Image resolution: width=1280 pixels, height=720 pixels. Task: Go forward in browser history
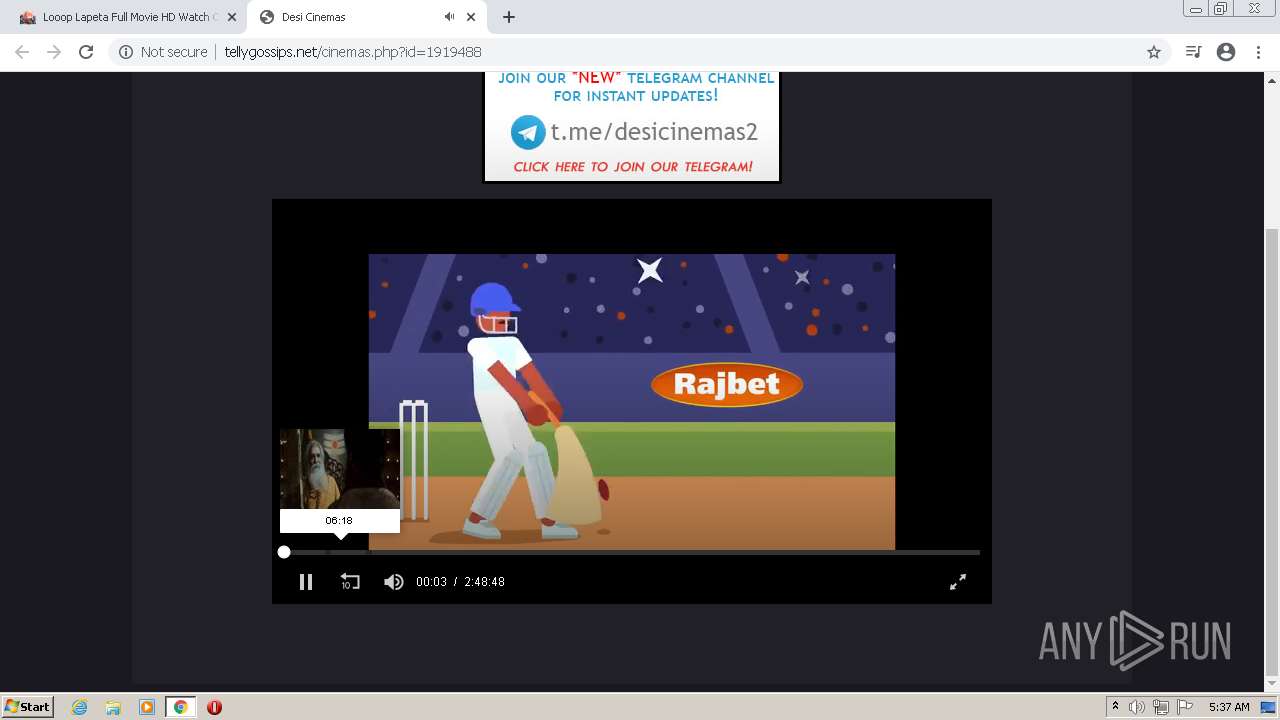pos(54,52)
